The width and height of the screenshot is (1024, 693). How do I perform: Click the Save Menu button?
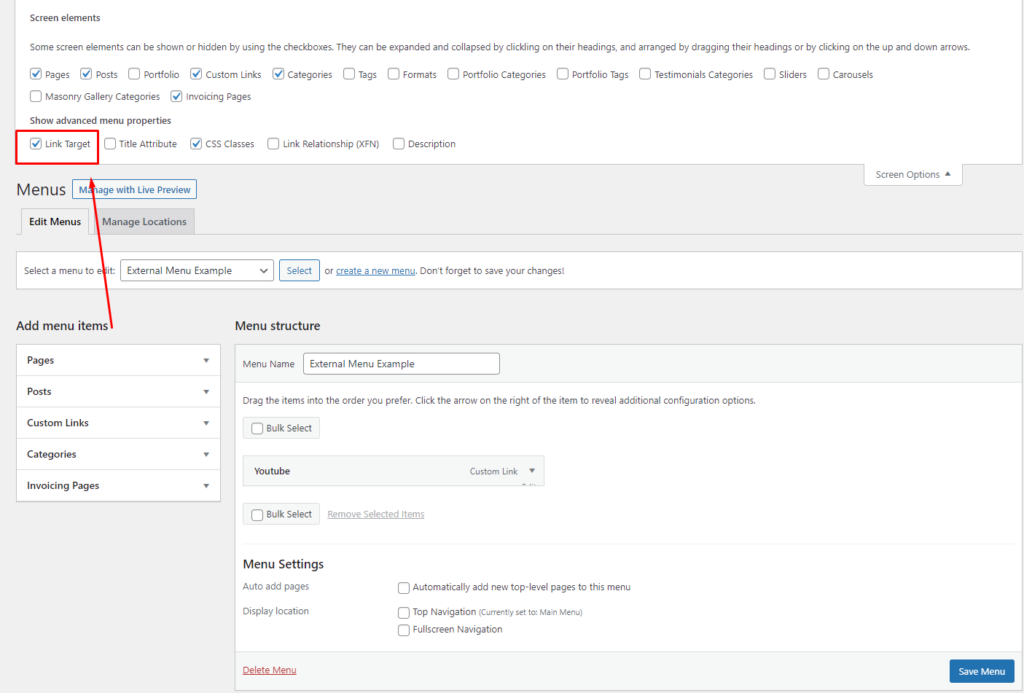981,671
